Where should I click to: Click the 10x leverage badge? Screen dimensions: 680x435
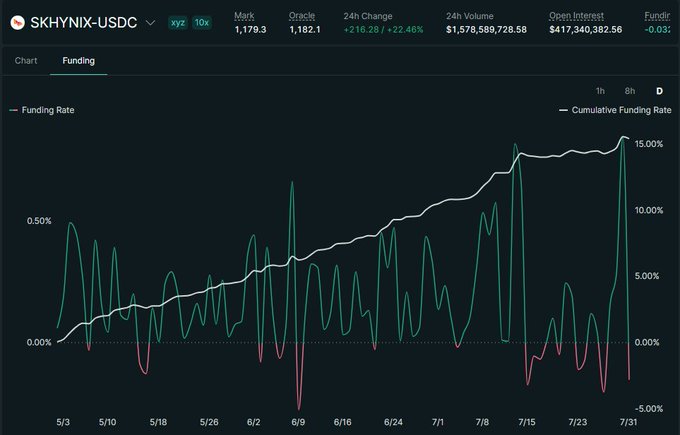tap(201, 23)
